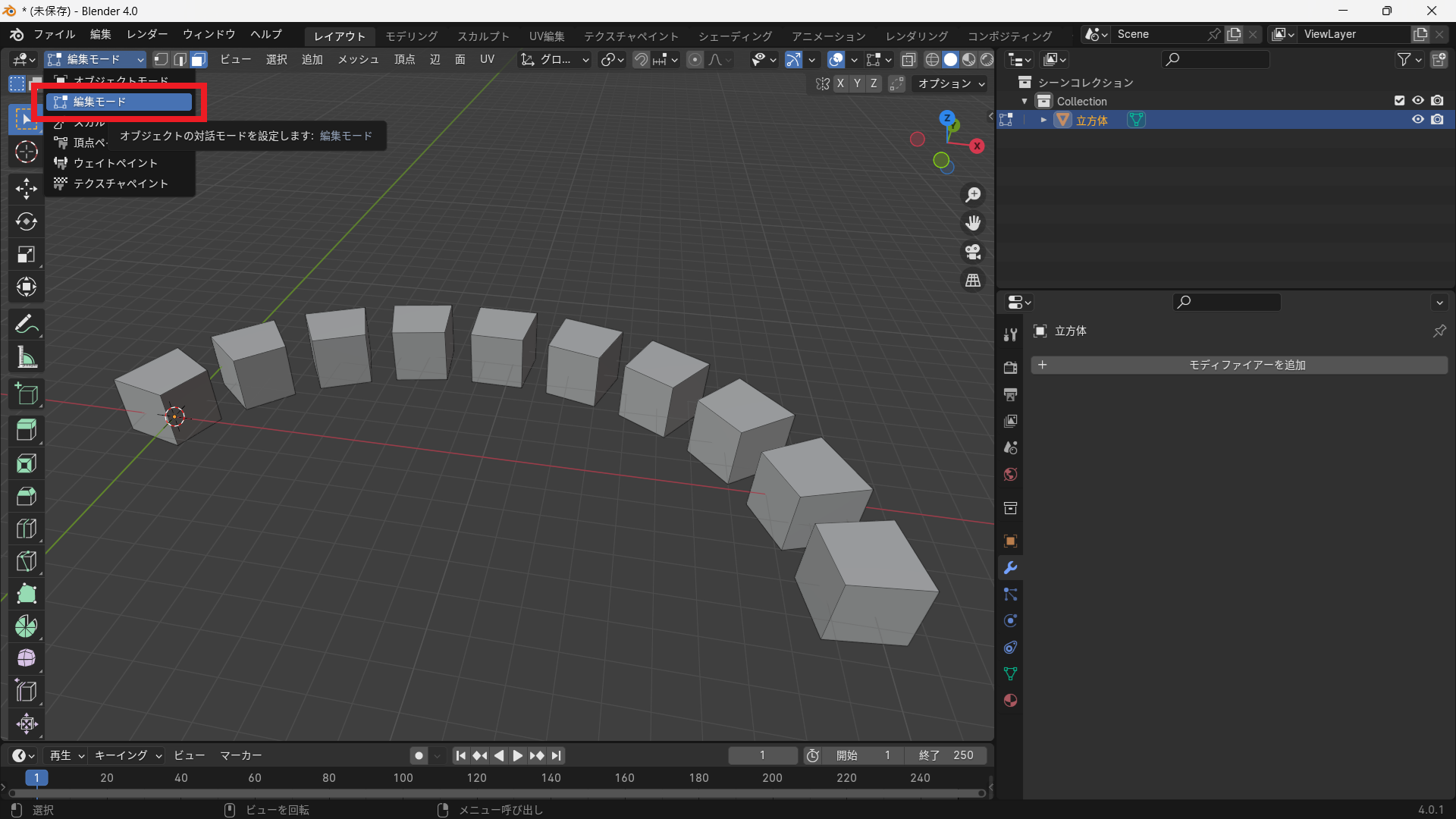Click the 終了 frame field showing 250
1456x819 pixels.
946,755
